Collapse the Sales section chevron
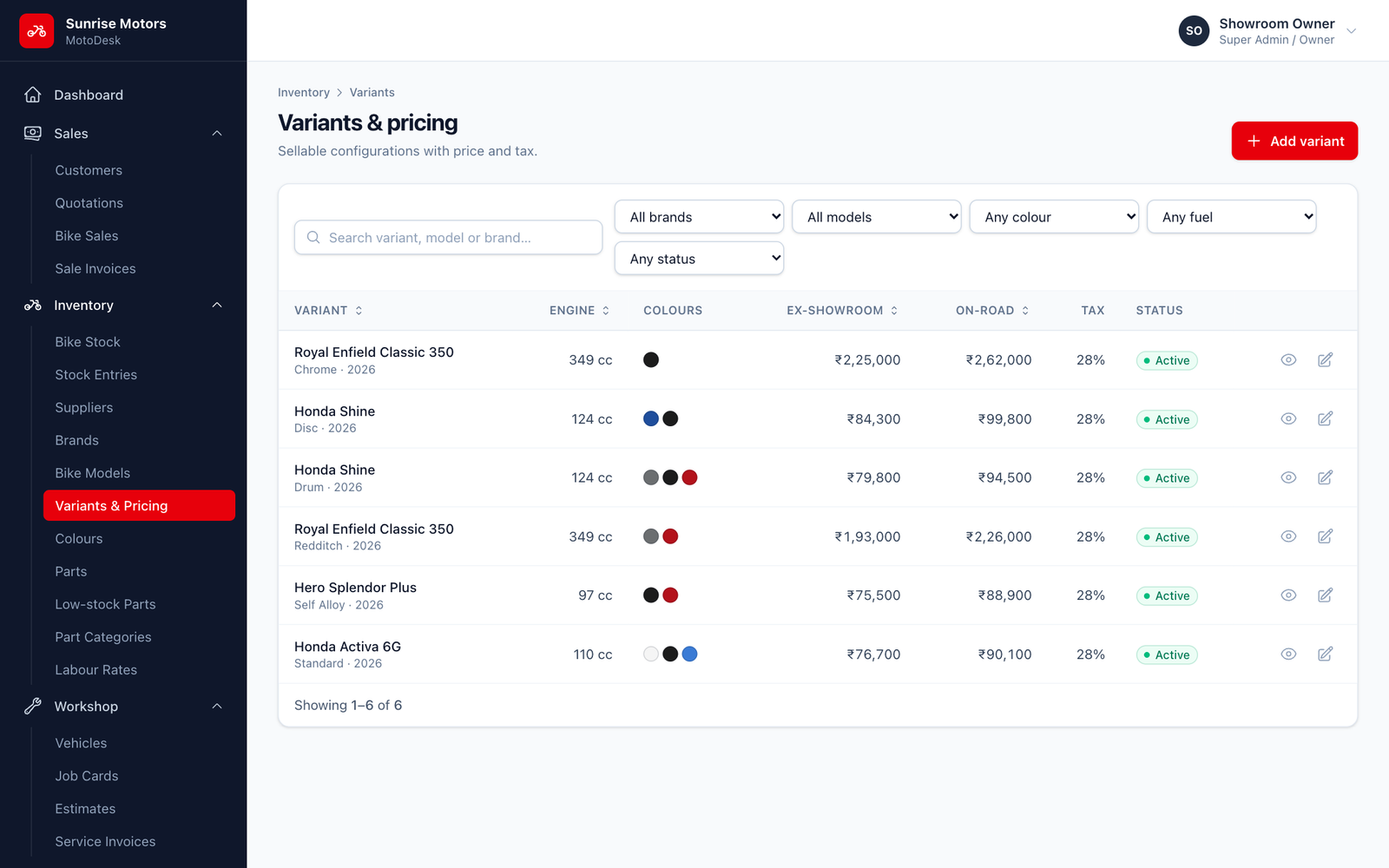 (x=217, y=134)
